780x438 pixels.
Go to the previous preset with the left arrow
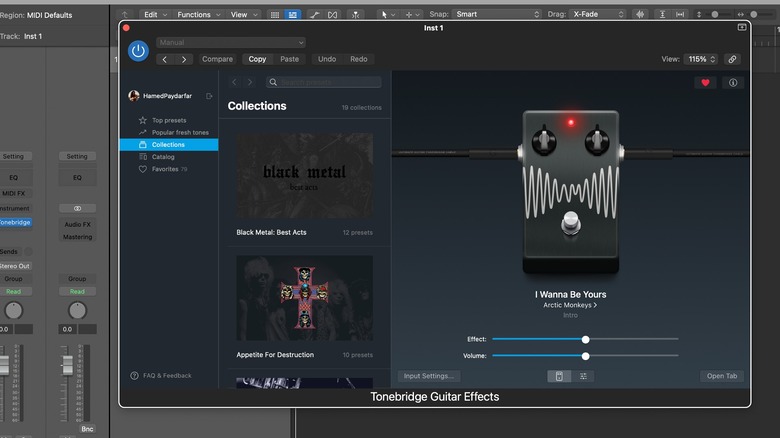(165, 59)
